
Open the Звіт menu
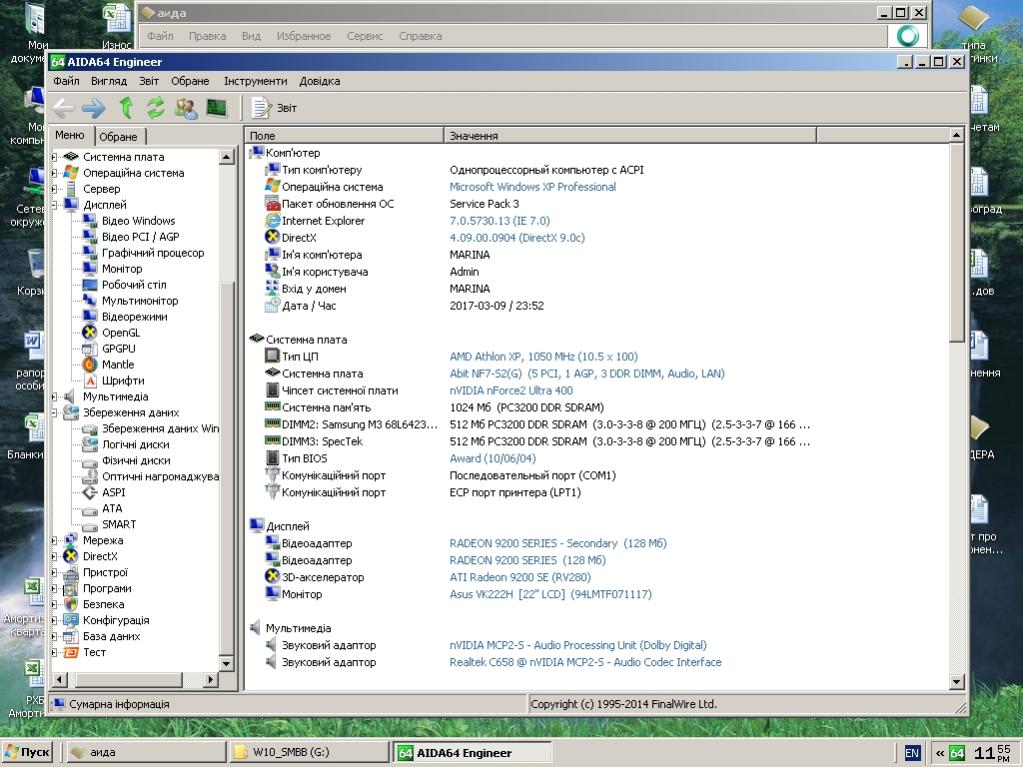[x=149, y=81]
